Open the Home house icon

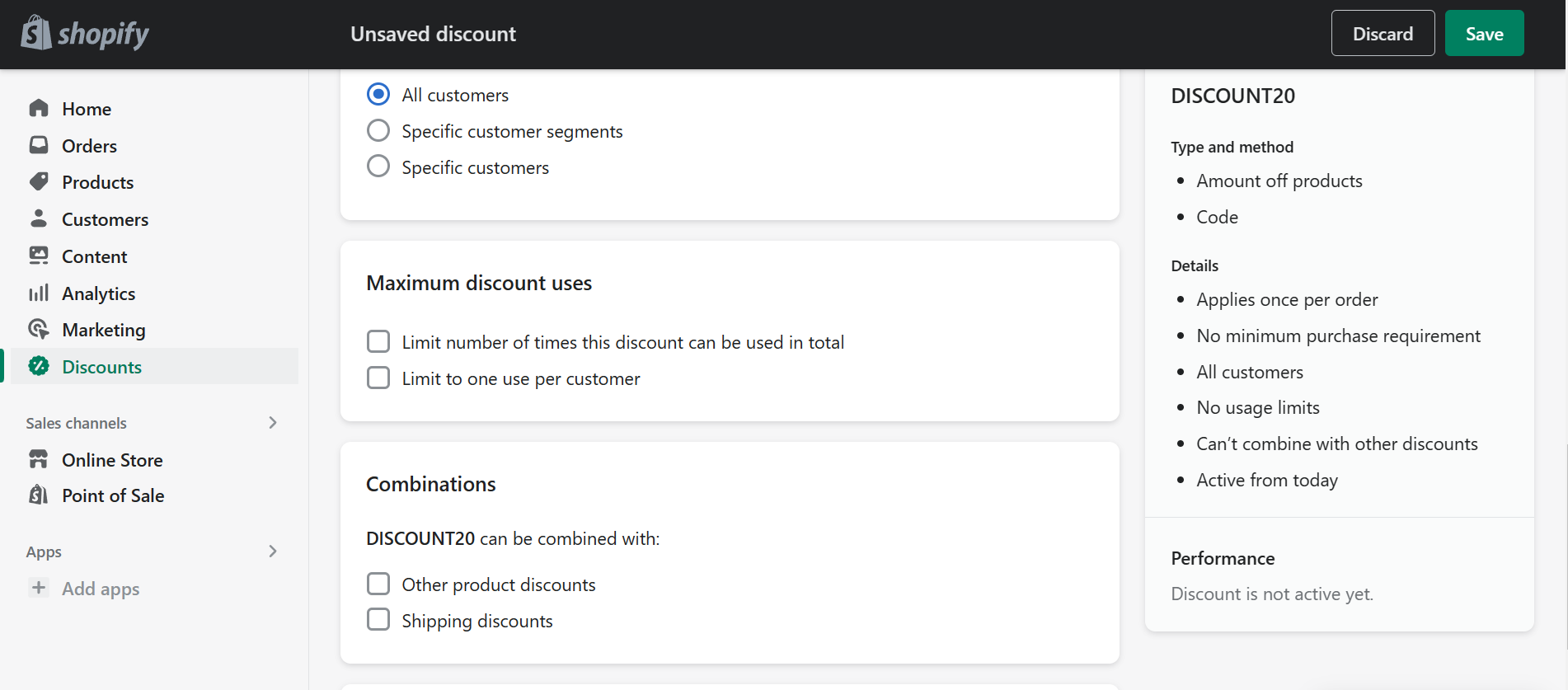pos(39,108)
